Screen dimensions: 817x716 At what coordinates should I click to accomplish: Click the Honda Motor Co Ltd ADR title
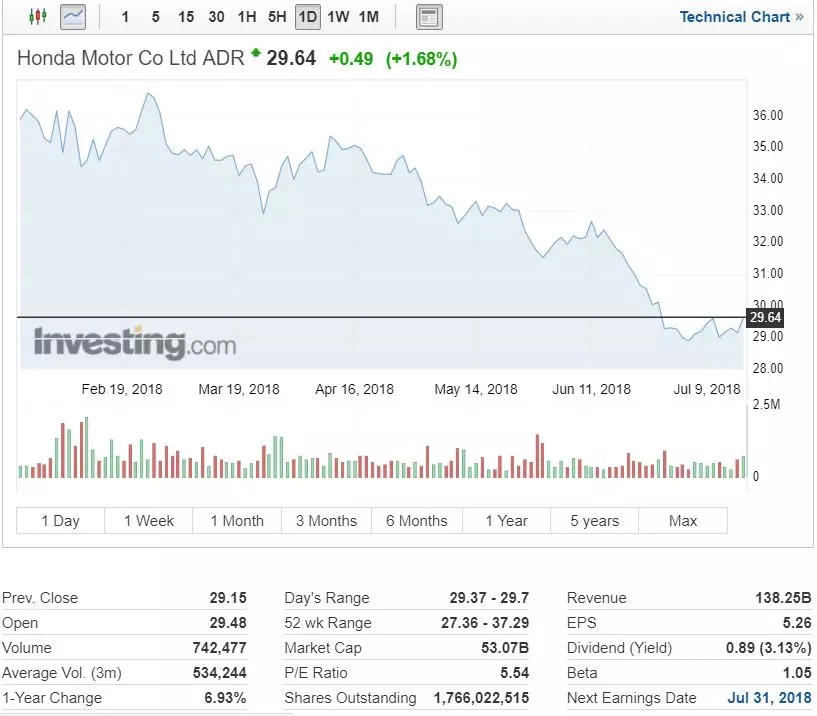point(131,58)
